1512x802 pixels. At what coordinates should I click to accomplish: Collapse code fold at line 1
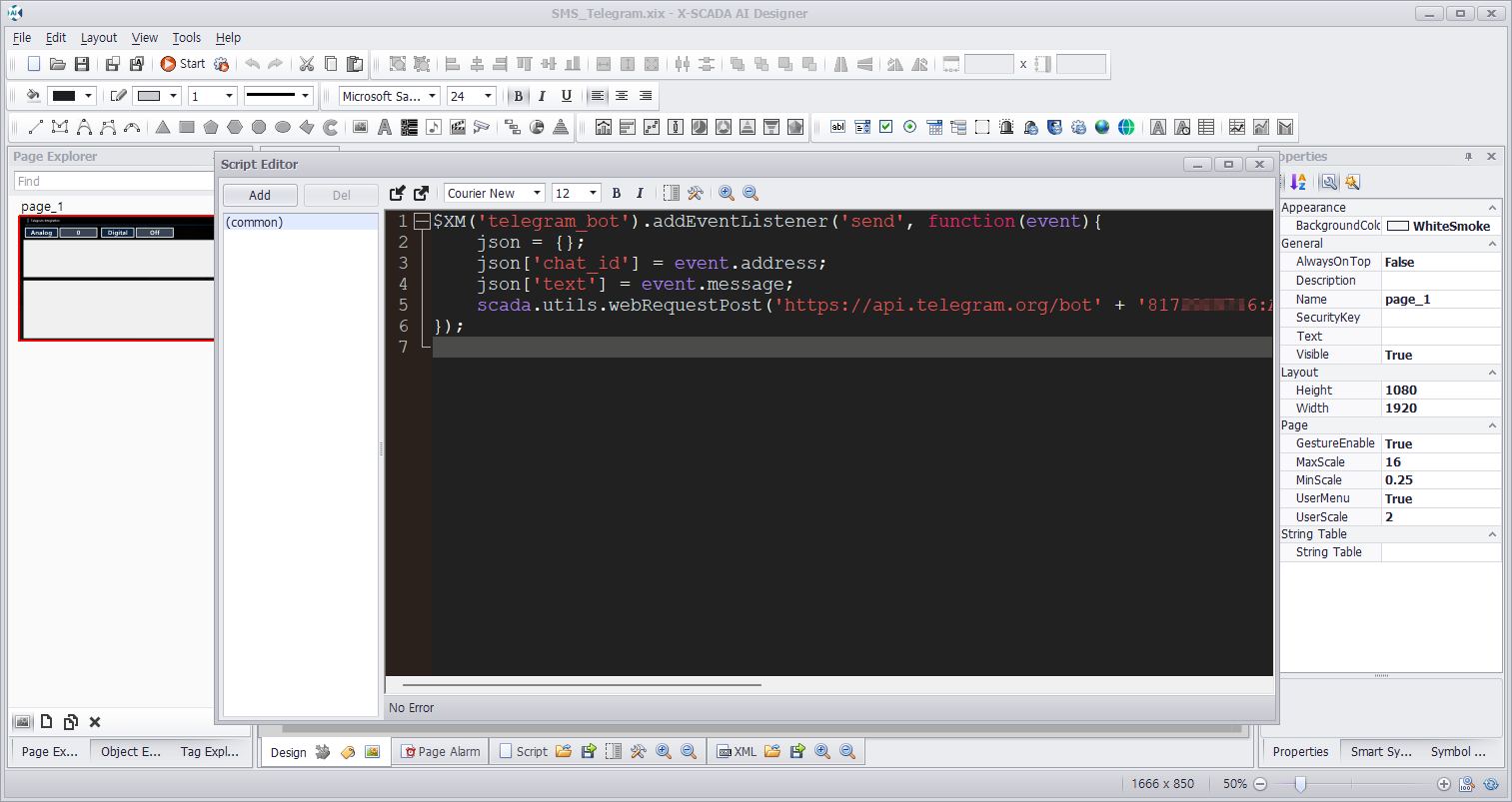422,221
